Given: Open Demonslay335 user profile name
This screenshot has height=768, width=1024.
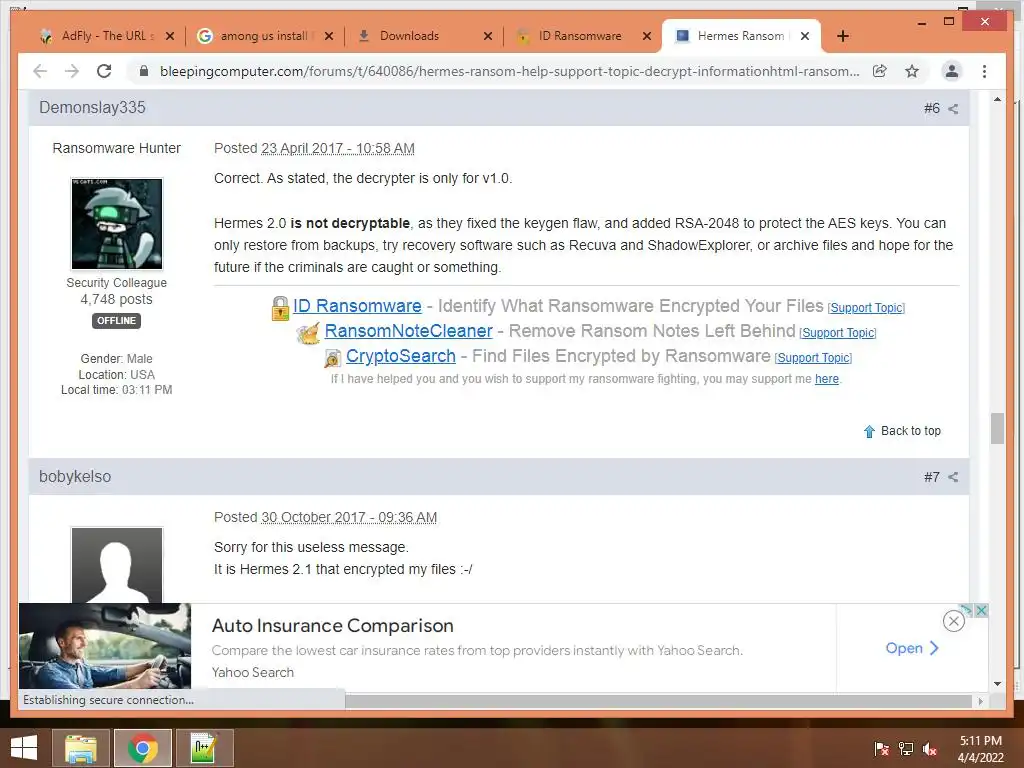Looking at the screenshot, I should 92,108.
